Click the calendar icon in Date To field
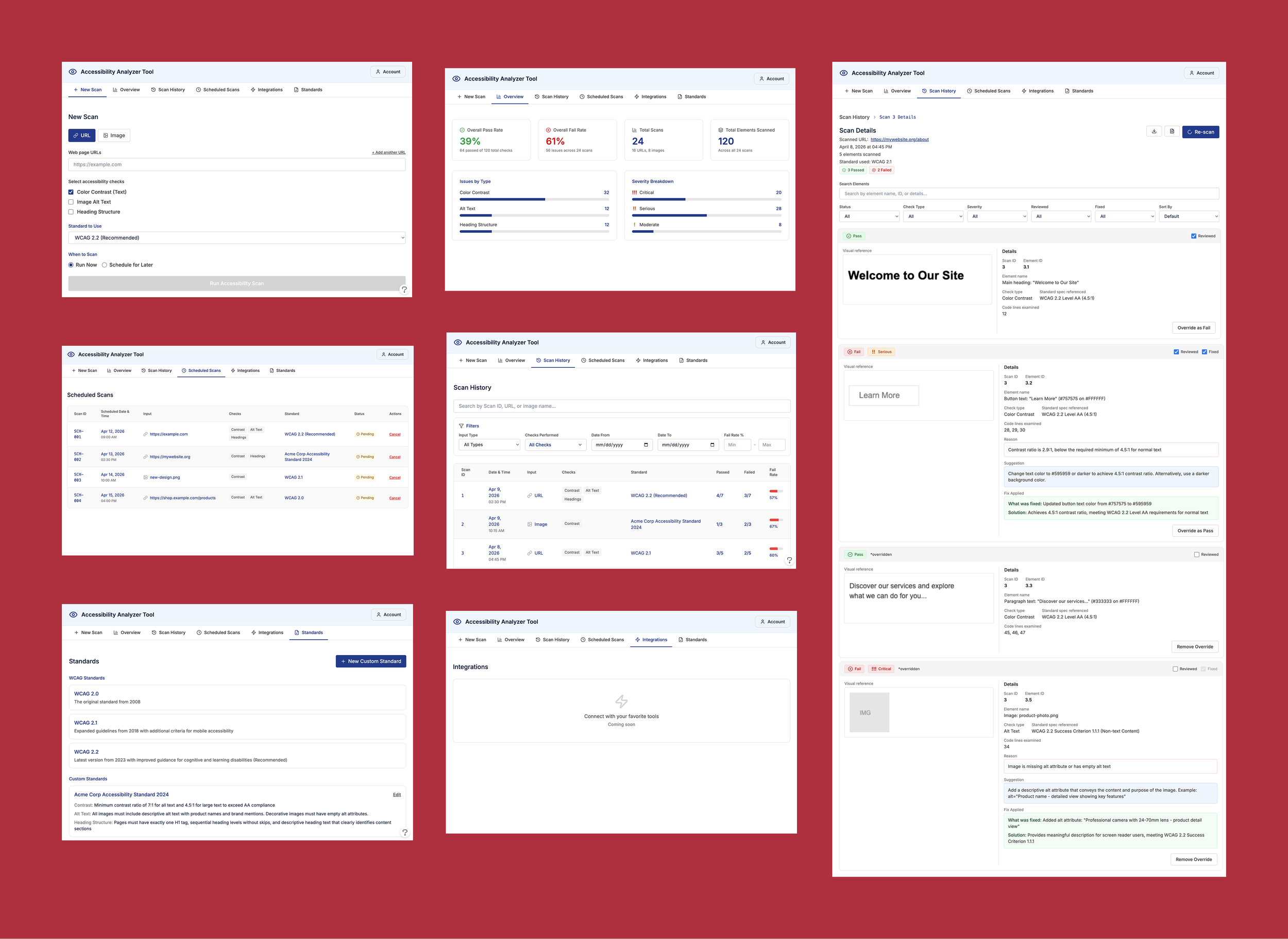 pyautogui.click(x=712, y=445)
